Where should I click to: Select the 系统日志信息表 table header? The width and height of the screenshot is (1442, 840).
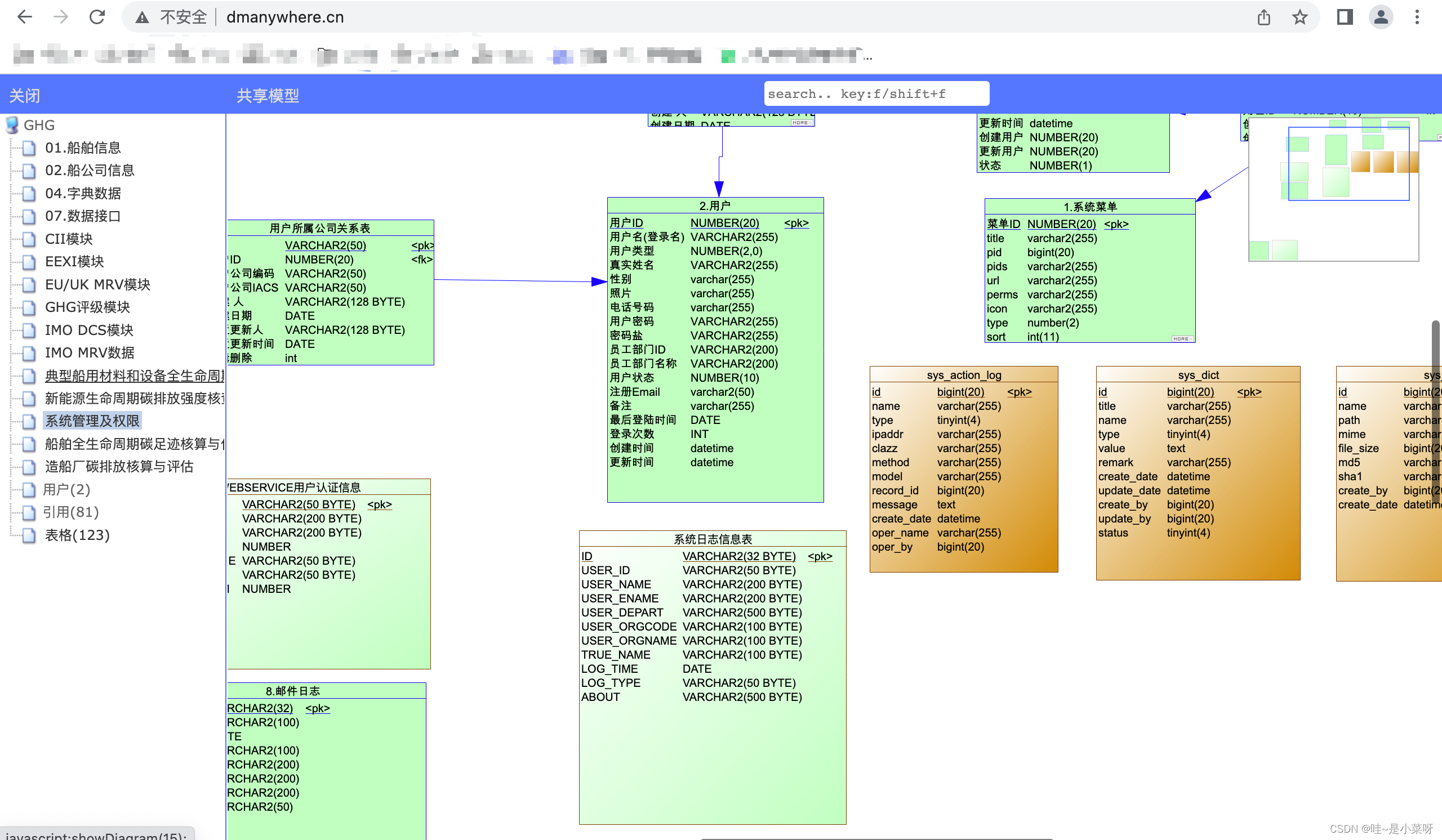(x=713, y=539)
